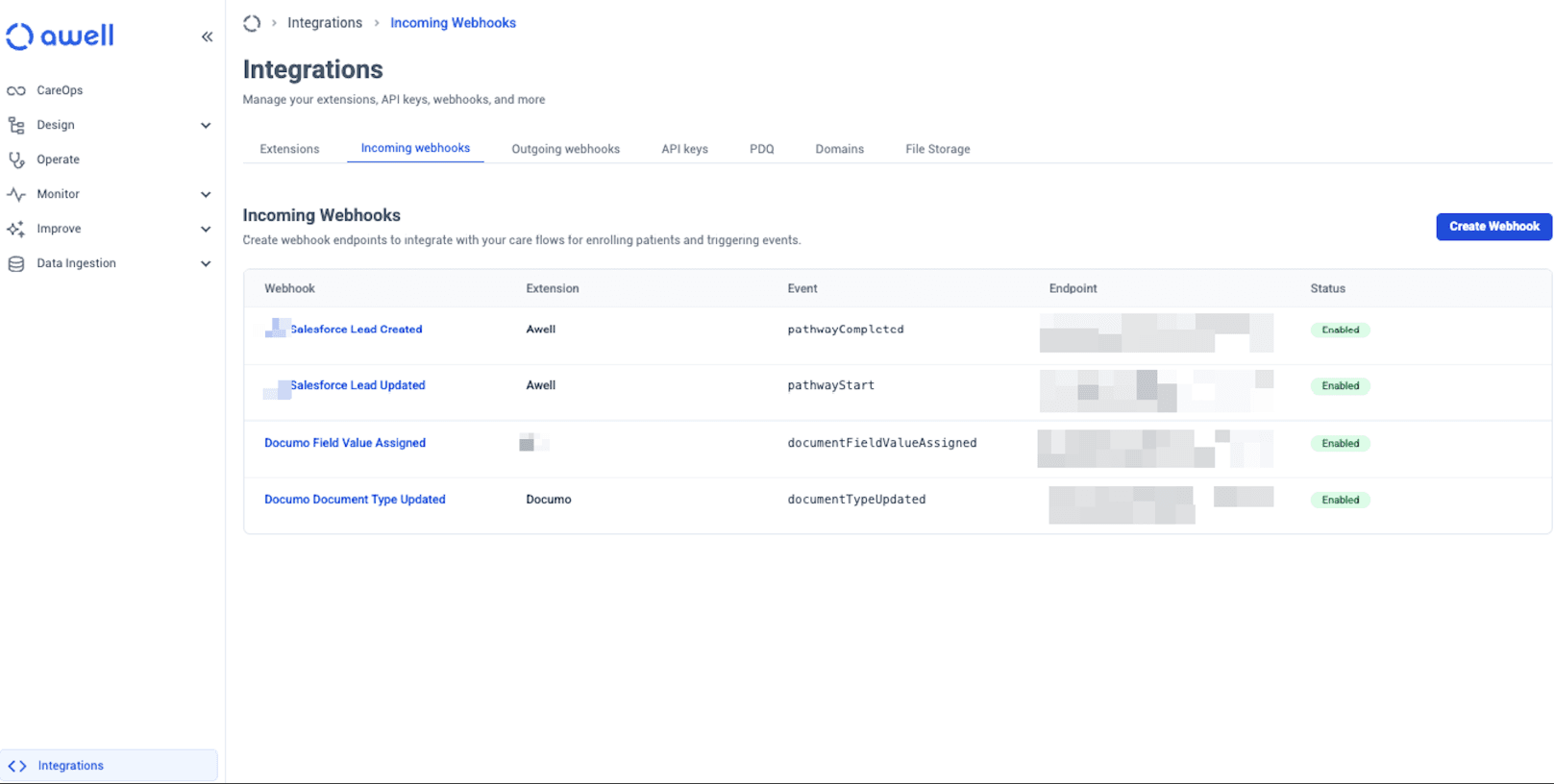Click Enabled status for Salesforce Lead Created

point(1341,330)
